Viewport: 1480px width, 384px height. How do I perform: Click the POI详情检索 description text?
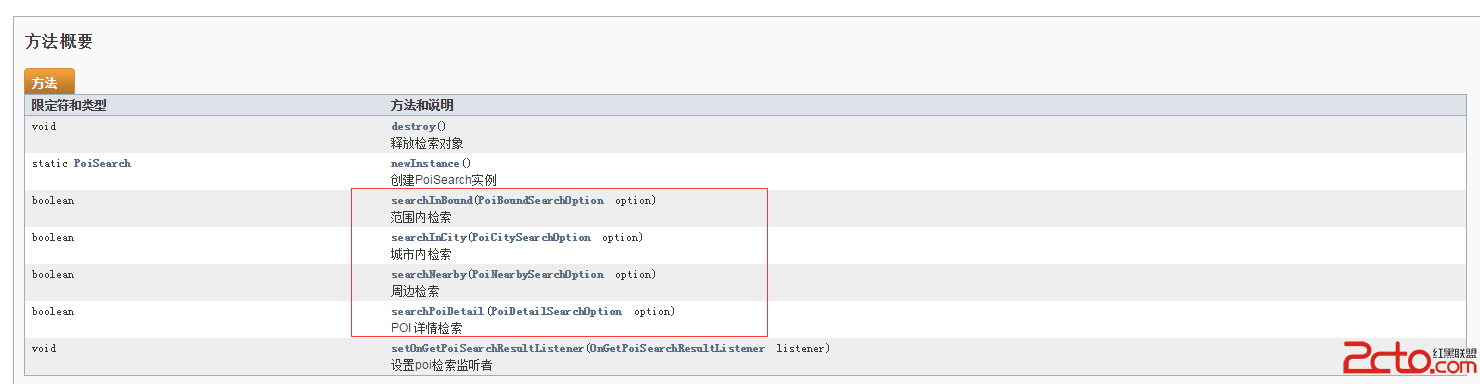pyautogui.click(x=427, y=327)
